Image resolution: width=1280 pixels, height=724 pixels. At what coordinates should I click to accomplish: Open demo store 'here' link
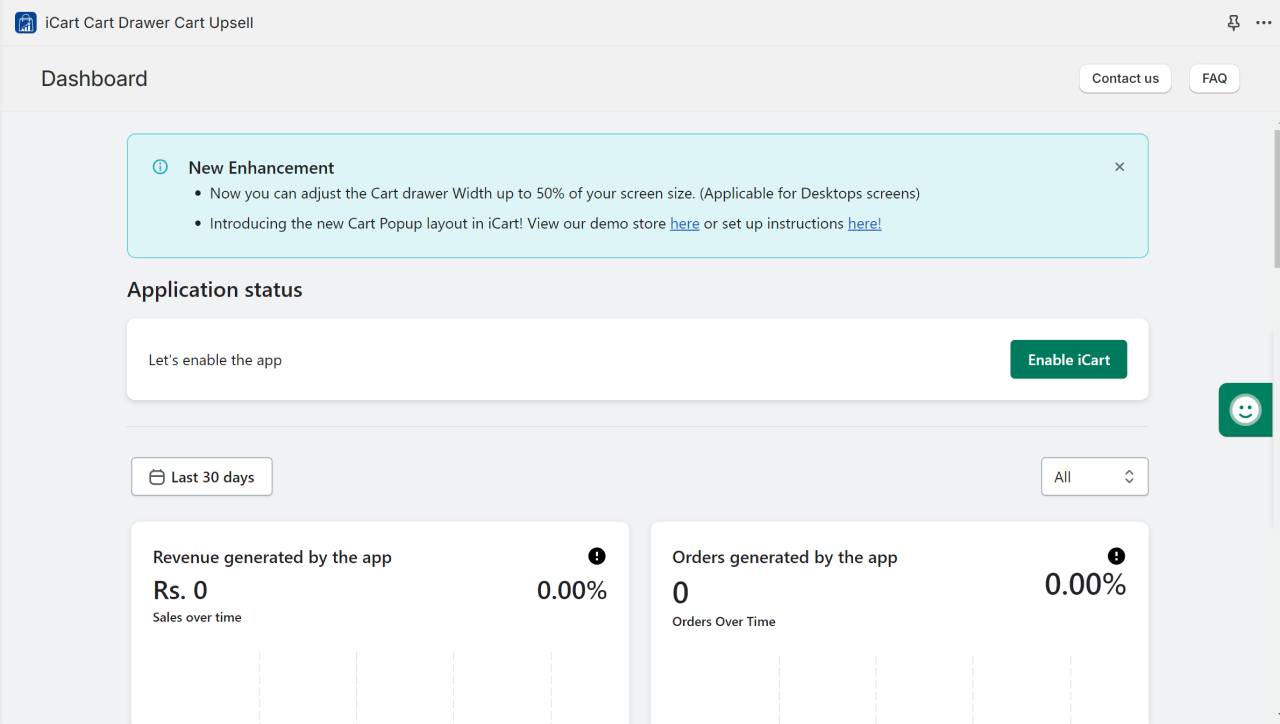(685, 224)
